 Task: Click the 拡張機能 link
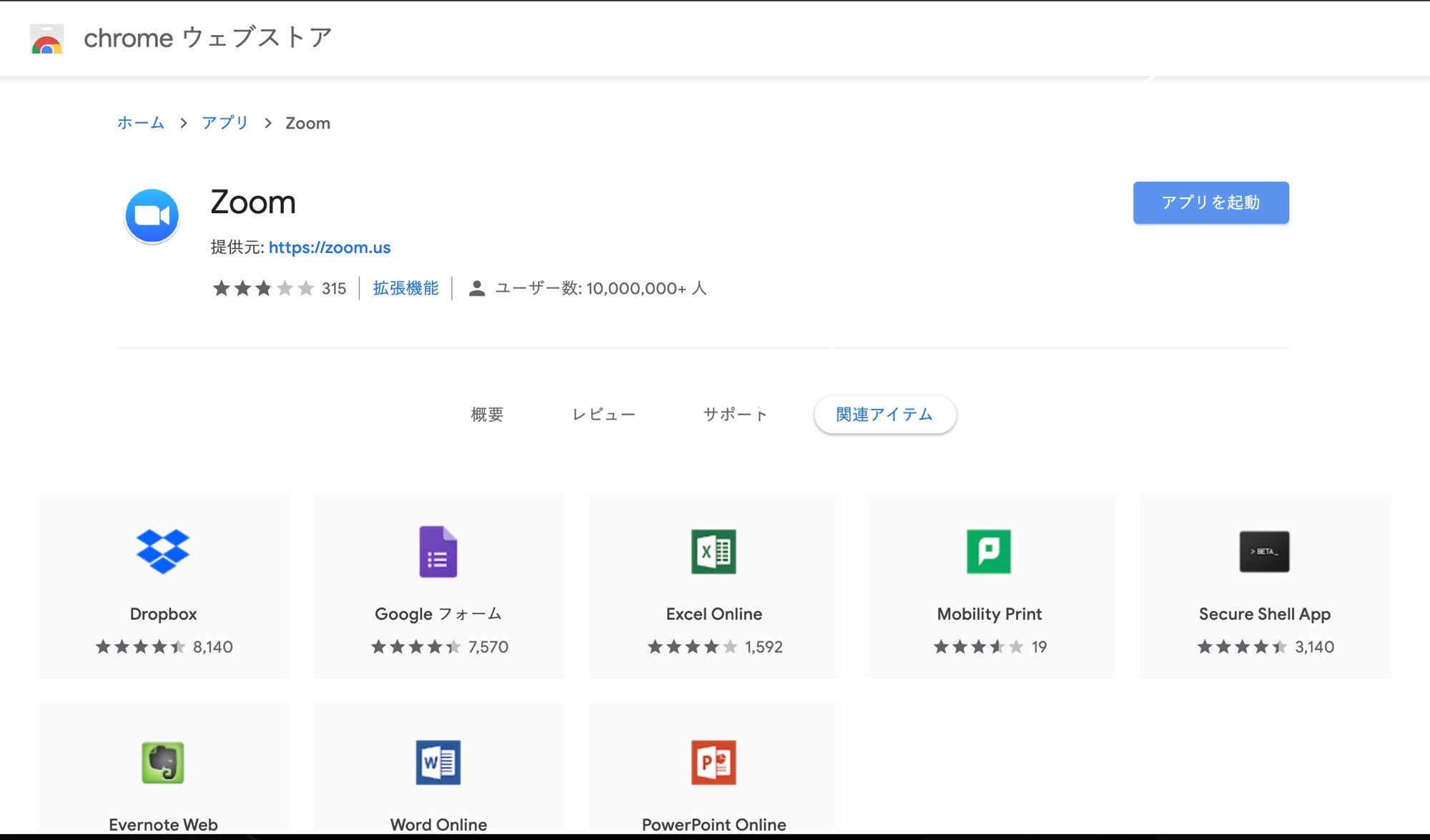click(405, 288)
